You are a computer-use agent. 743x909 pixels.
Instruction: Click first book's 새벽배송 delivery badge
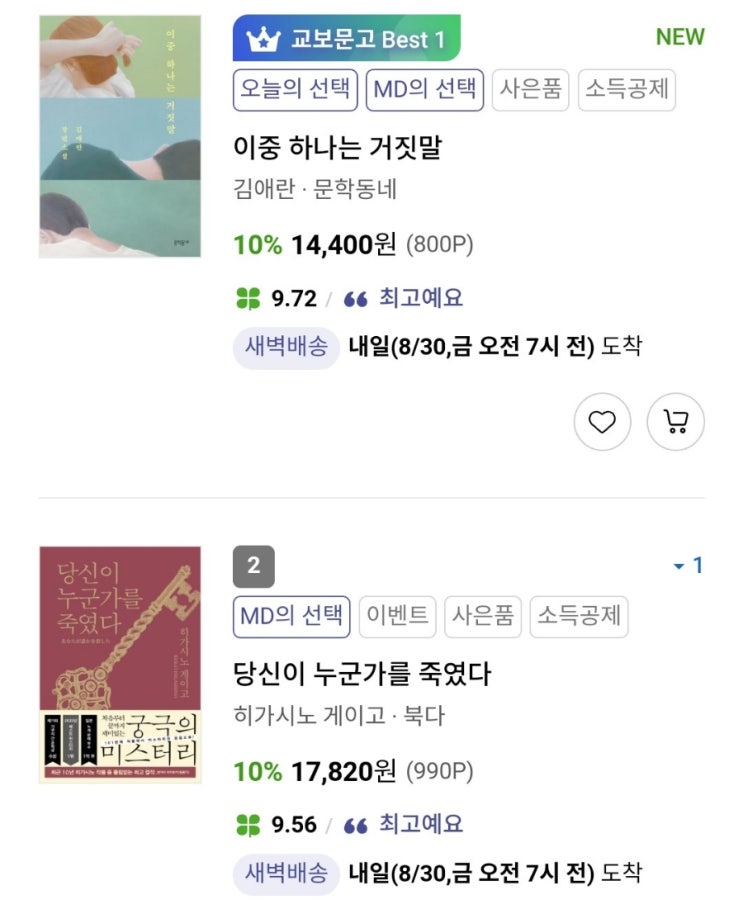pyautogui.click(x=286, y=347)
